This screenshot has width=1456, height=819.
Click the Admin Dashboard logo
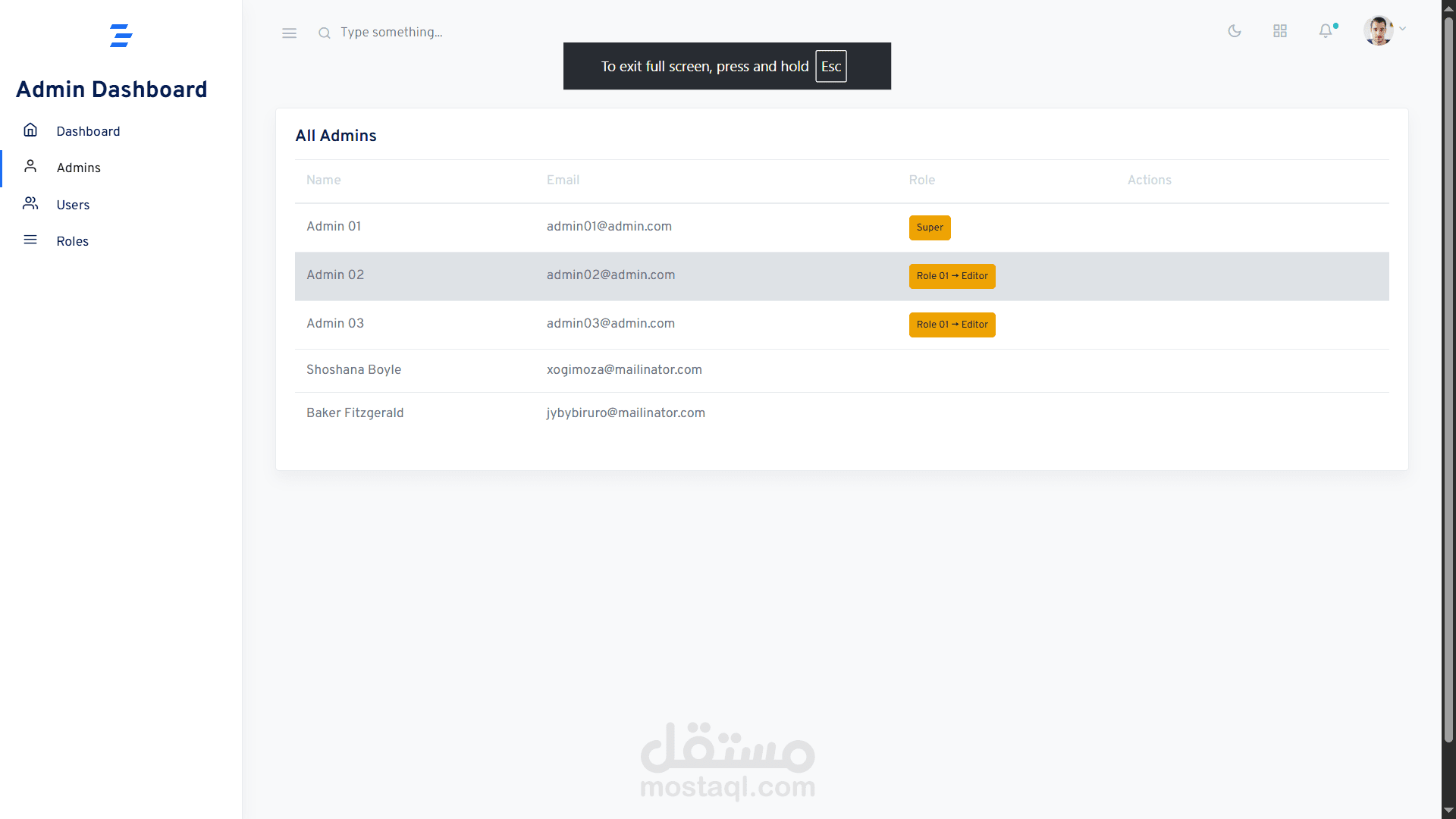[x=121, y=36]
